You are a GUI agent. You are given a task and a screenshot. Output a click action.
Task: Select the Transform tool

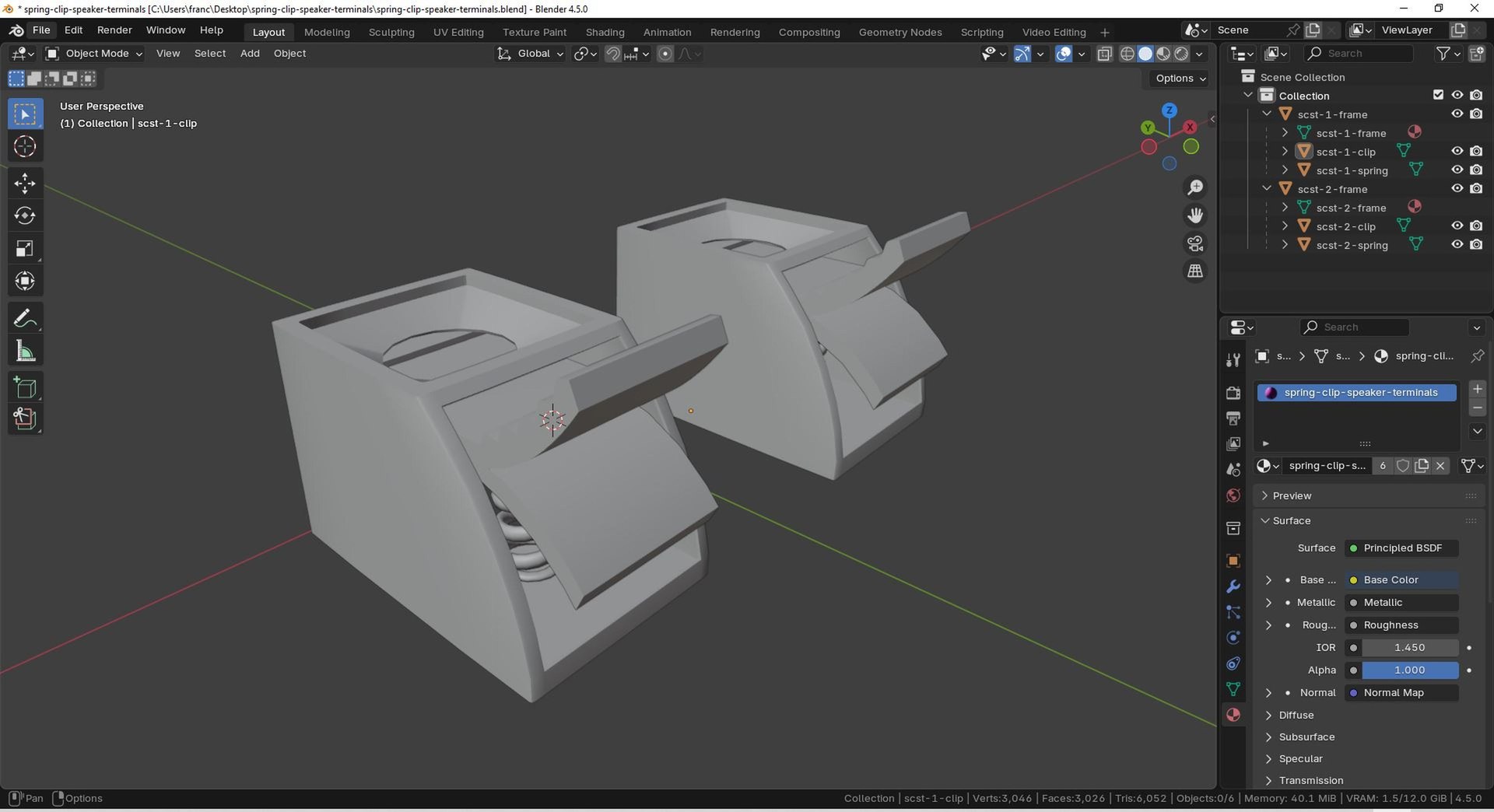[x=25, y=280]
